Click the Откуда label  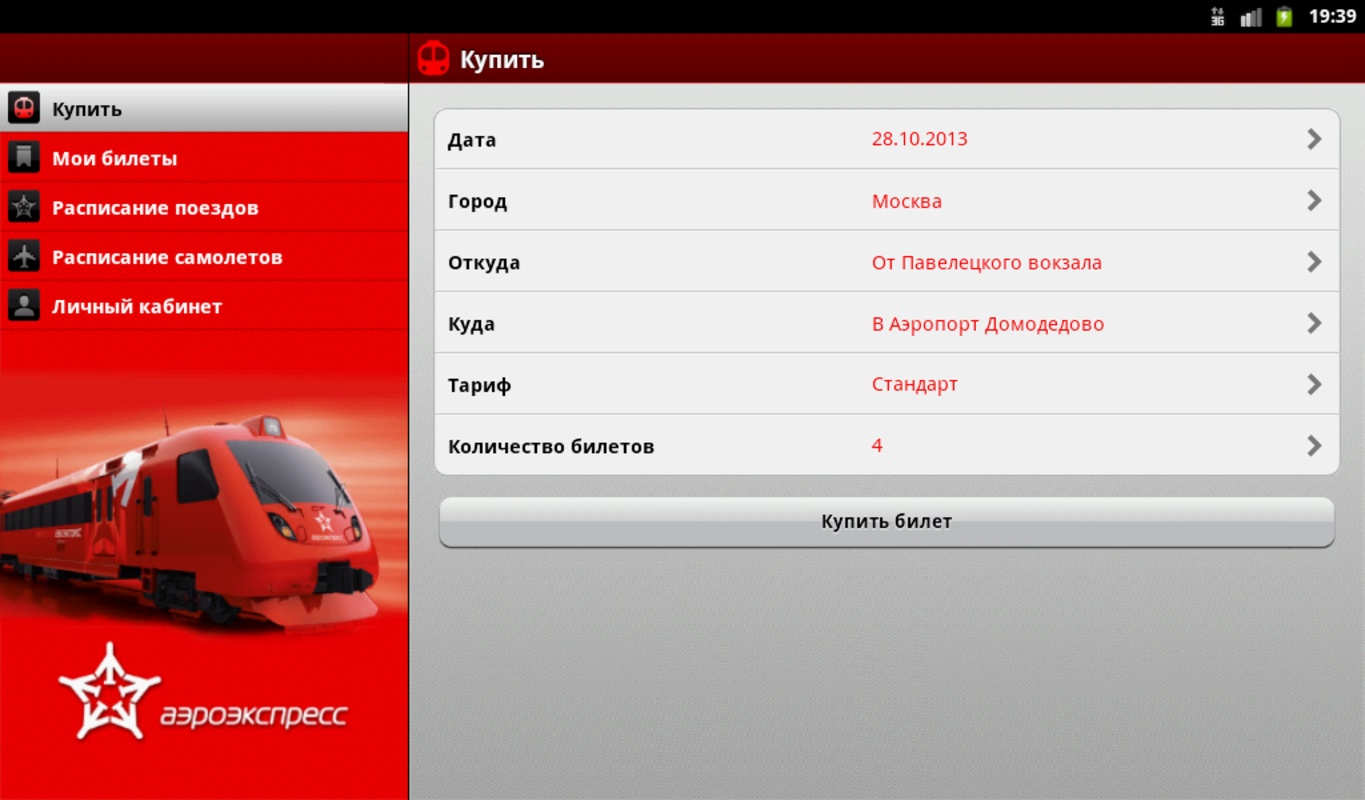pos(484,263)
